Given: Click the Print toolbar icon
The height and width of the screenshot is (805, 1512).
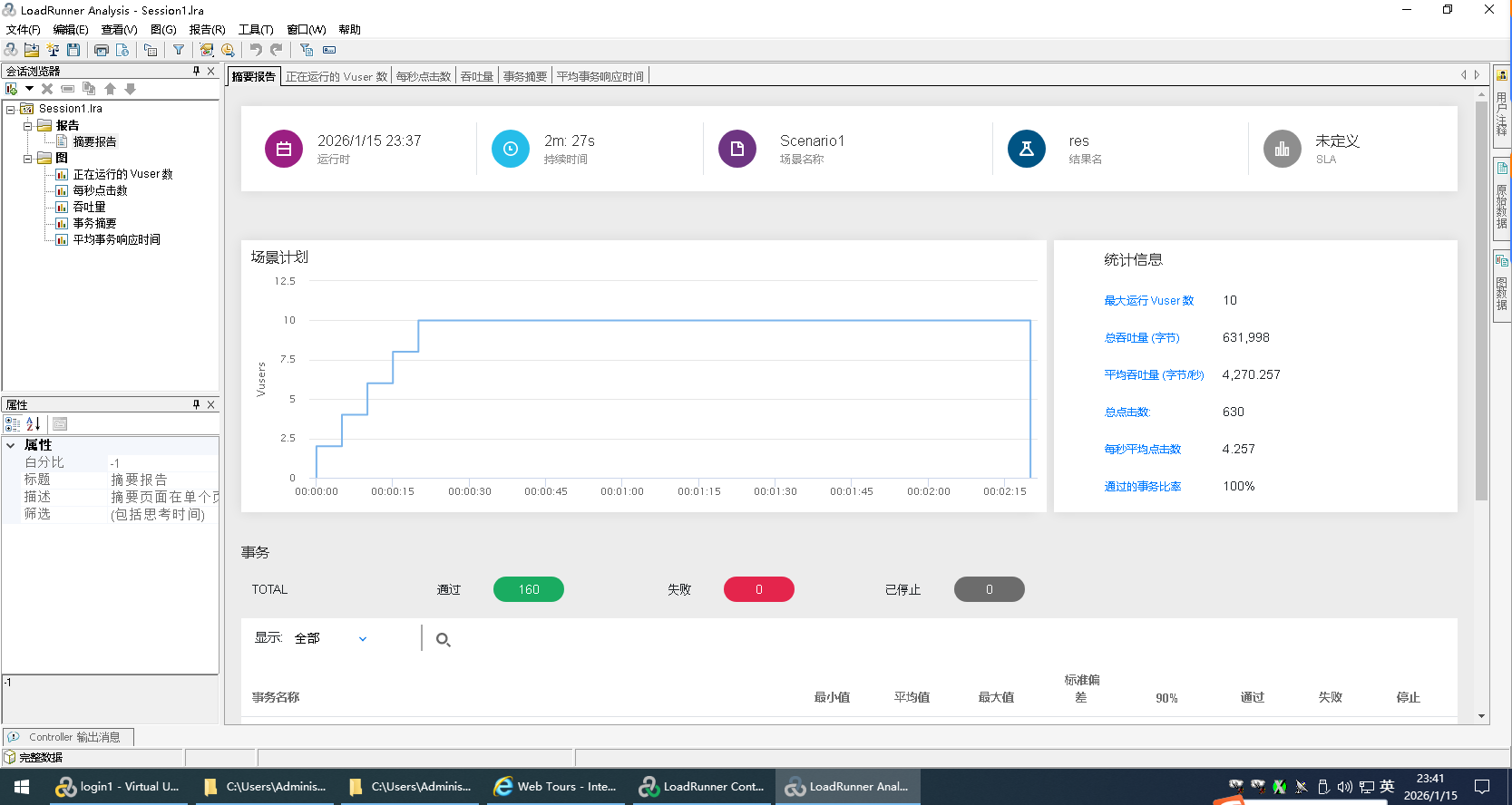Looking at the screenshot, I should pyautogui.click(x=102, y=50).
